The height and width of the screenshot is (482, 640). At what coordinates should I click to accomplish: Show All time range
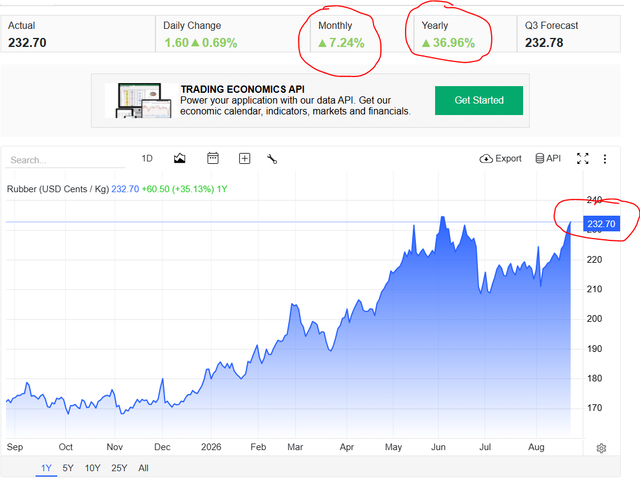coord(143,468)
